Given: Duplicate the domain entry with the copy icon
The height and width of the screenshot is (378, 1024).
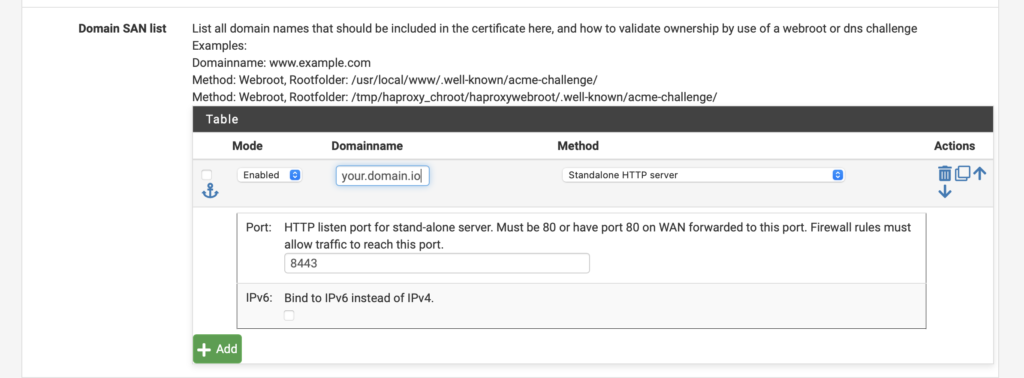Looking at the screenshot, I should 962,174.
